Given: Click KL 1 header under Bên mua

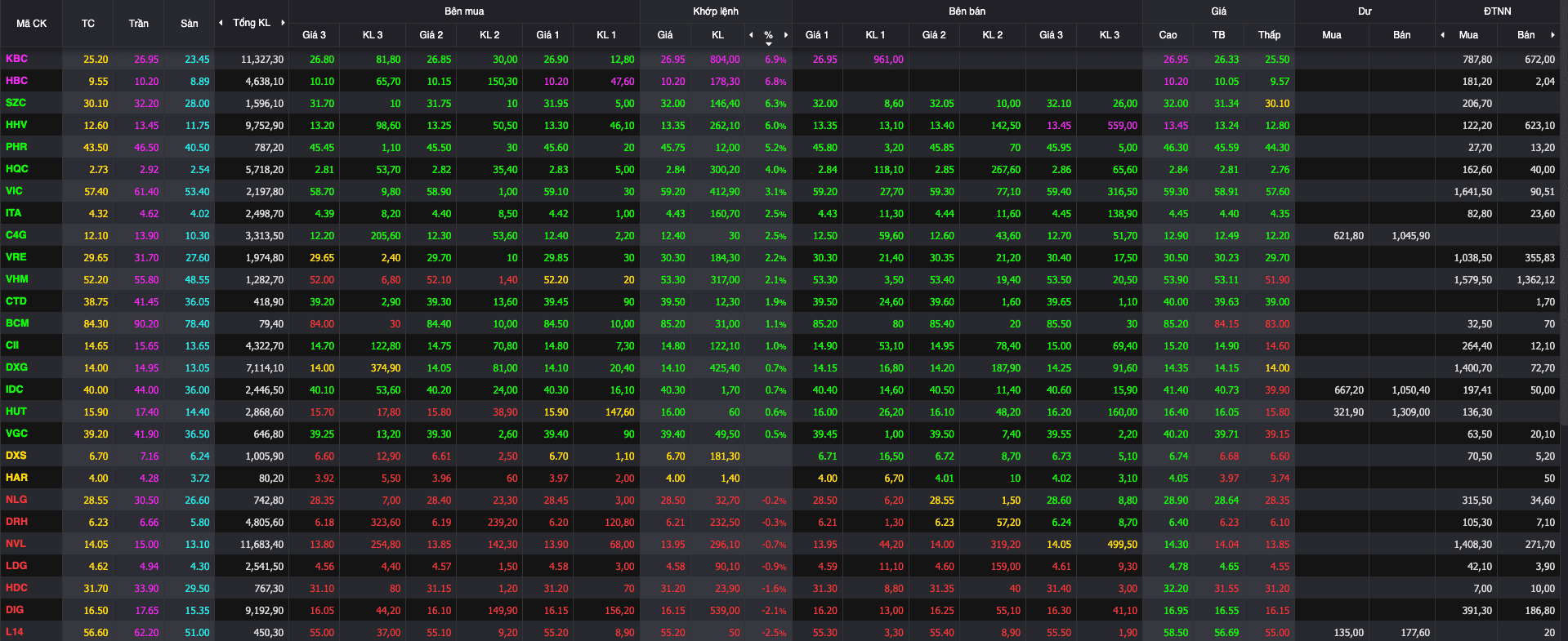Looking at the screenshot, I should (x=606, y=35).
